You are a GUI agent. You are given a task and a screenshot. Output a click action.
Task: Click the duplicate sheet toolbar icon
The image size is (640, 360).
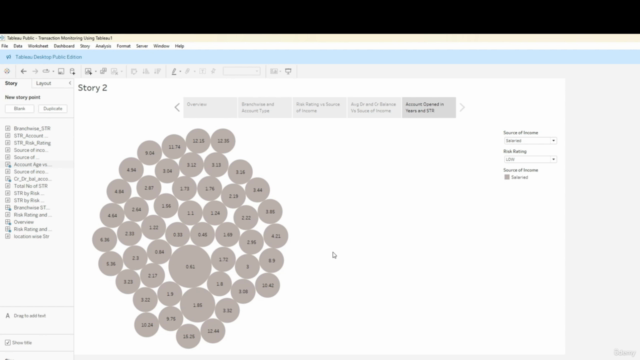click(x=103, y=71)
